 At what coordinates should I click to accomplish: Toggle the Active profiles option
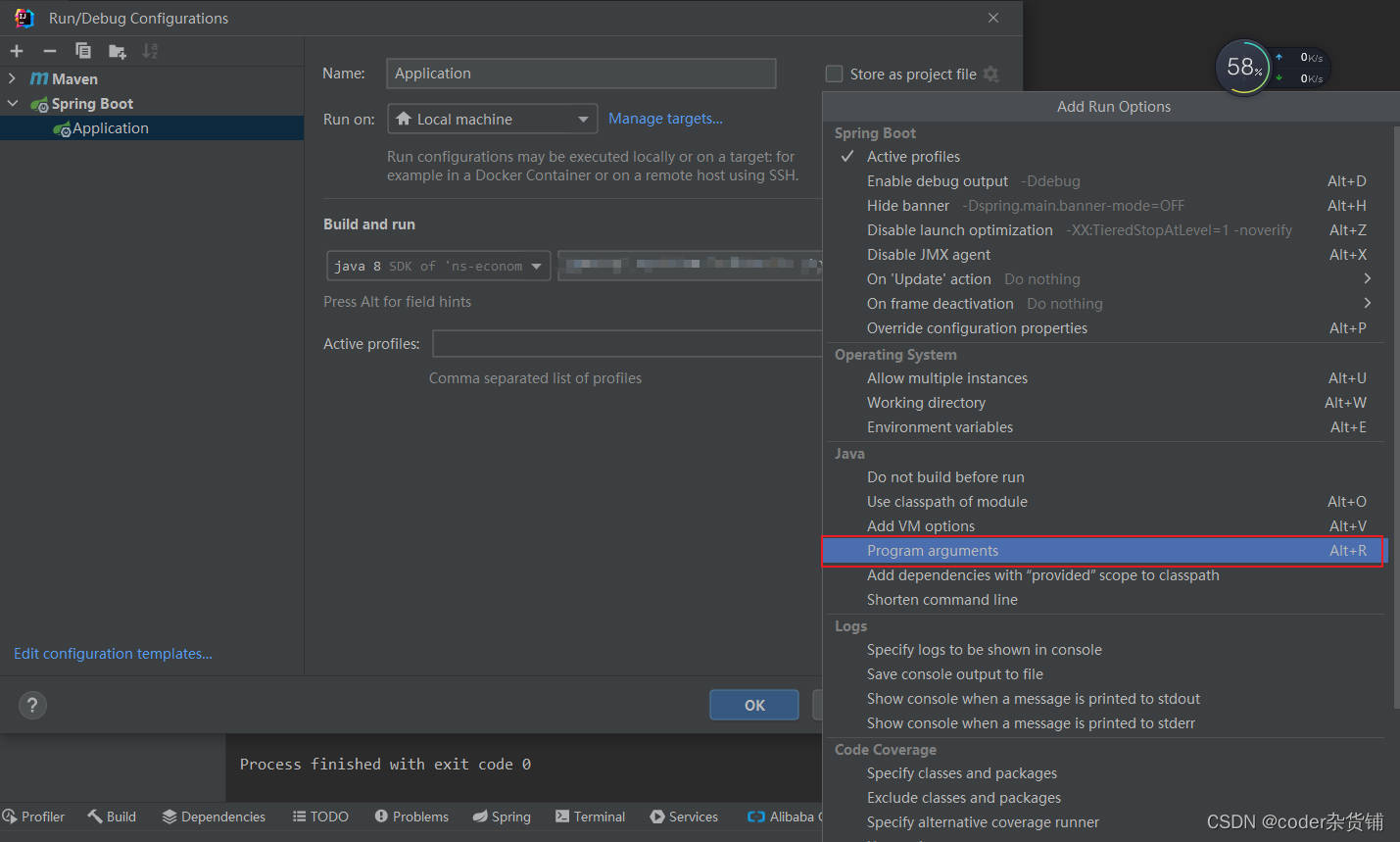pyautogui.click(x=912, y=156)
